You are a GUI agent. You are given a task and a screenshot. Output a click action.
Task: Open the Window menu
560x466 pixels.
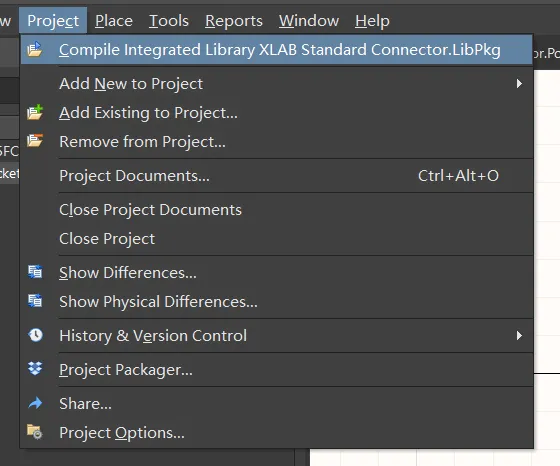click(309, 21)
